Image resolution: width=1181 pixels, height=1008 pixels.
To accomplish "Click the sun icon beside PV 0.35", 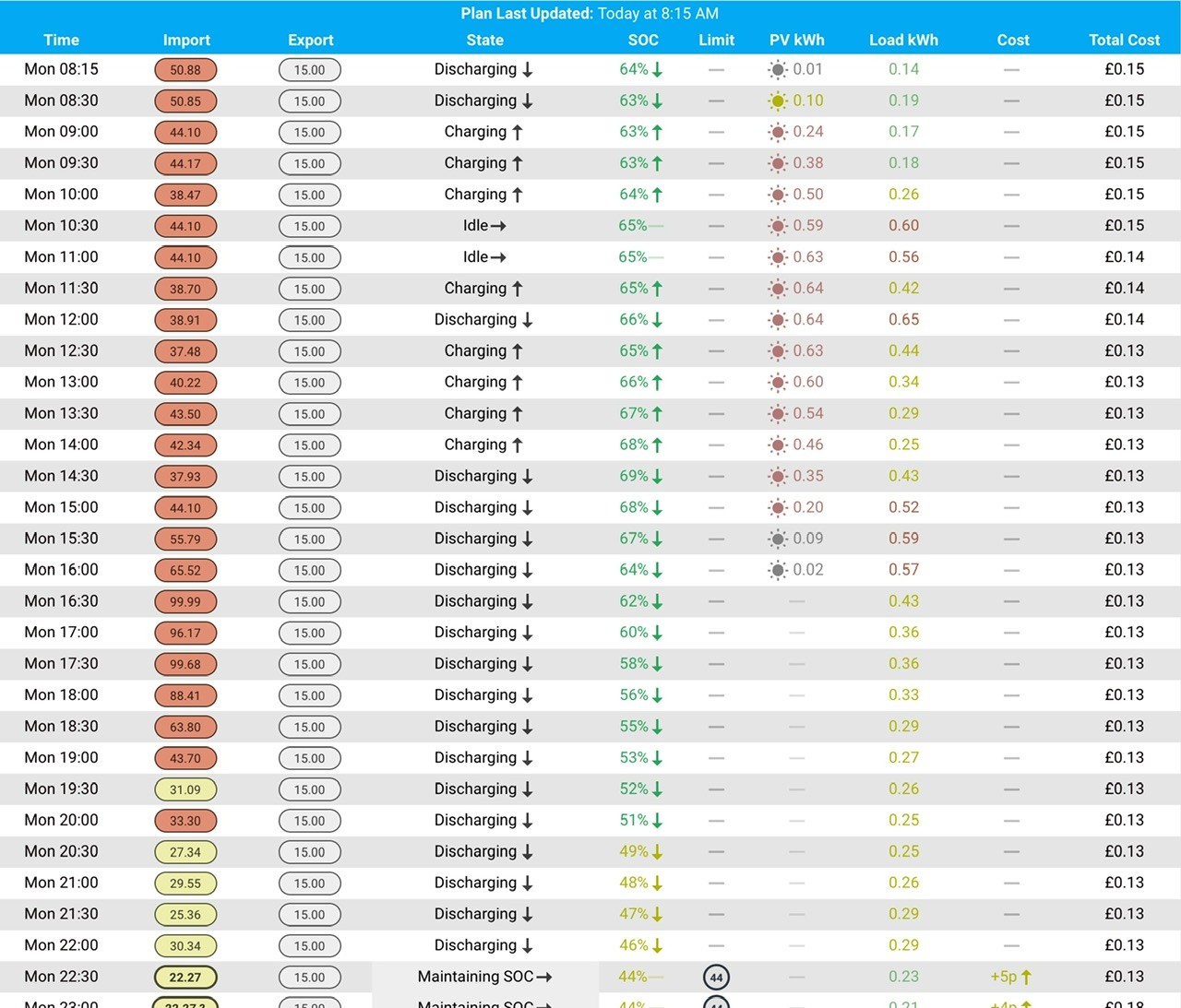I will pyautogui.click(x=778, y=476).
